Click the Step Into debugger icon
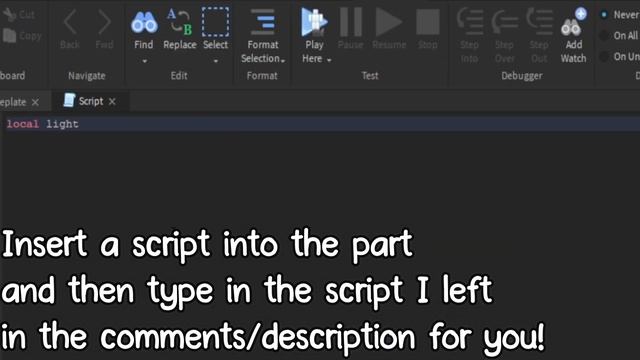The height and width of the screenshot is (360, 640). click(x=470, y=22)
